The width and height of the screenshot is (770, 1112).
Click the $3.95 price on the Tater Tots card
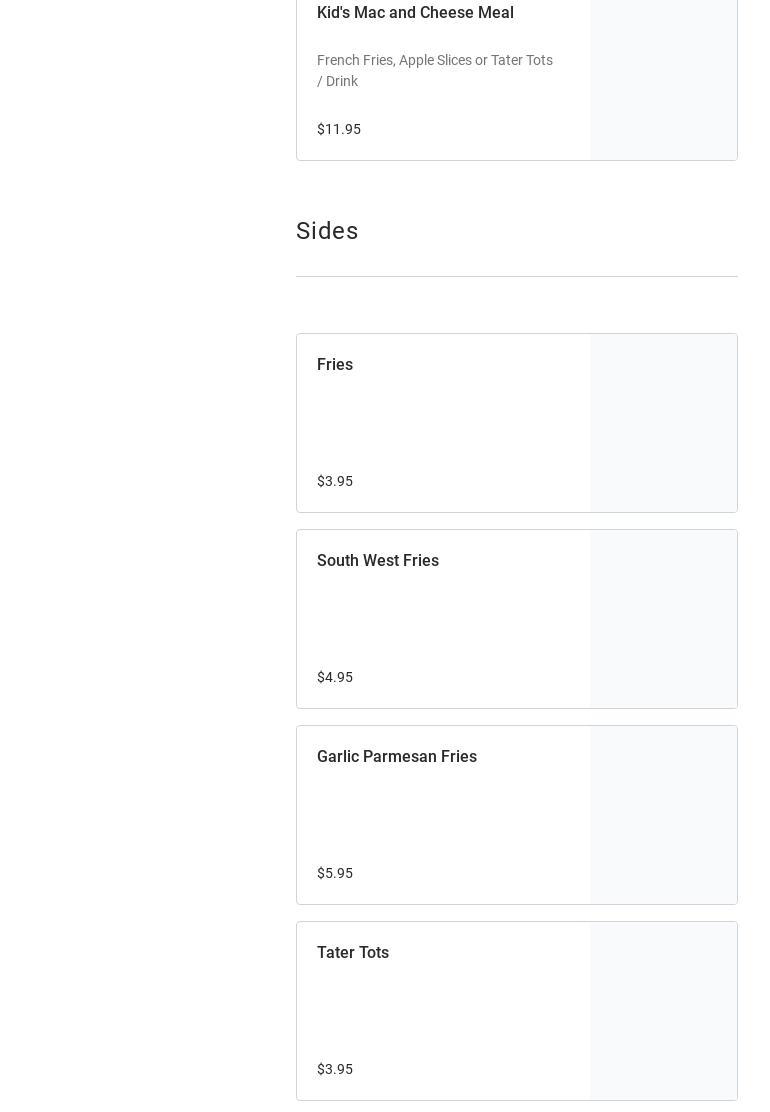pyautogui.click(x=335, y=1069)
